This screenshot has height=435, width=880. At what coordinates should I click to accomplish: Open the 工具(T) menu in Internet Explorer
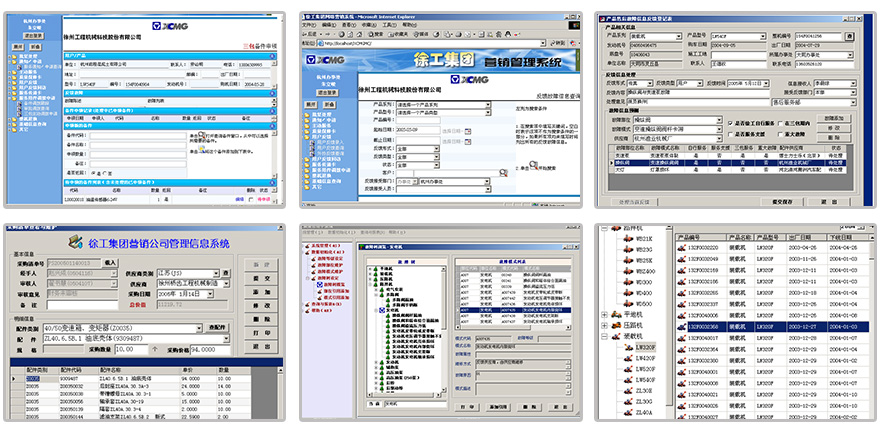click(x=389, y=25)
